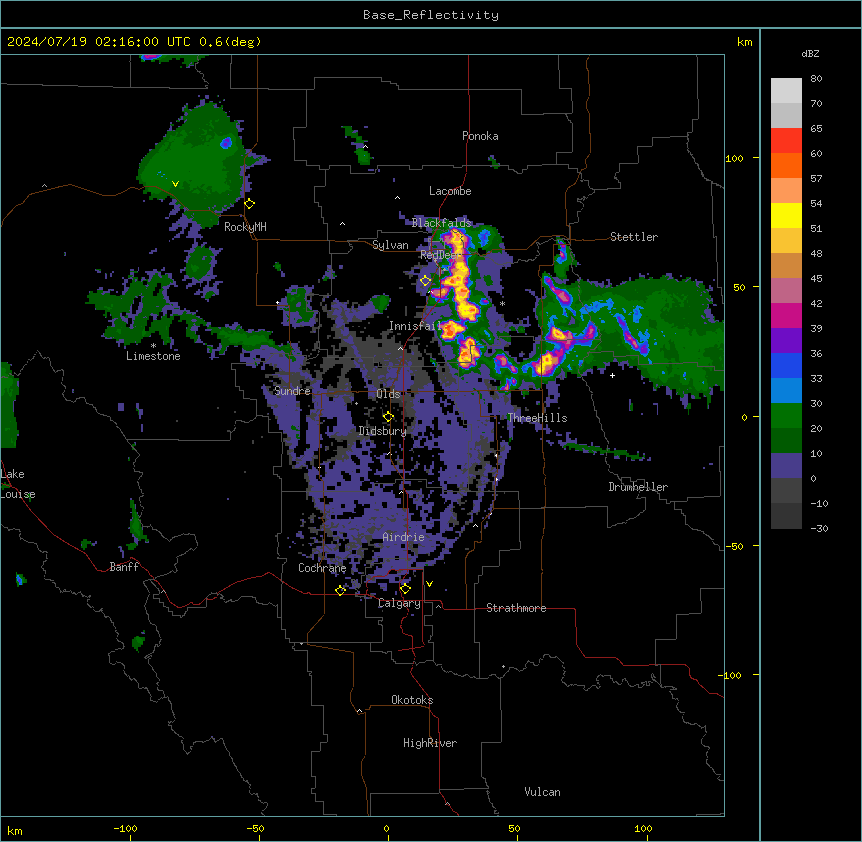Viewport: 862px width, 842px height.
Task: Click the ThreeHills town label
Action: coord(537,418)
